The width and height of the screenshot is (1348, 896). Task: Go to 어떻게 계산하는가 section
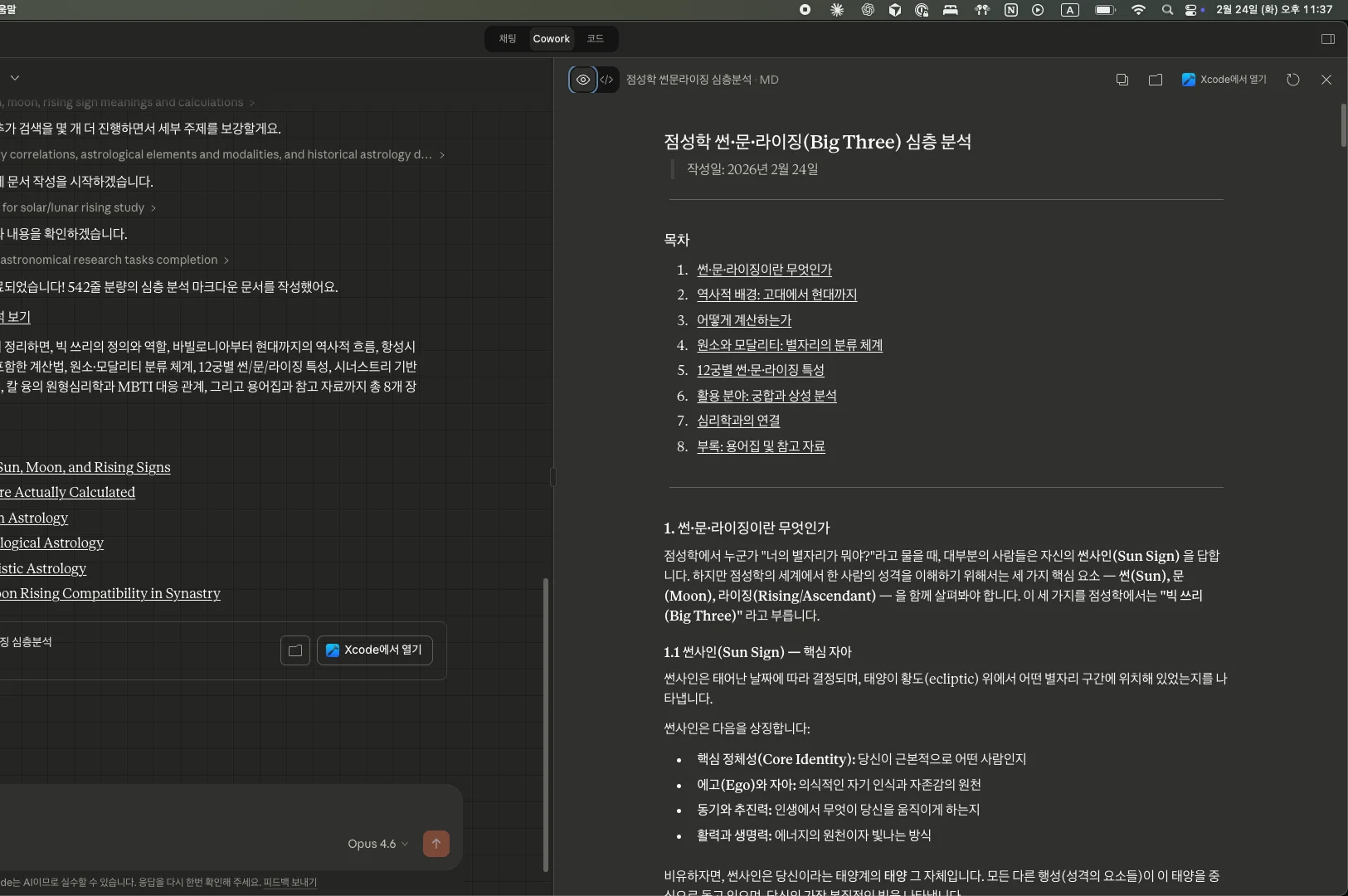click(744, 320)
